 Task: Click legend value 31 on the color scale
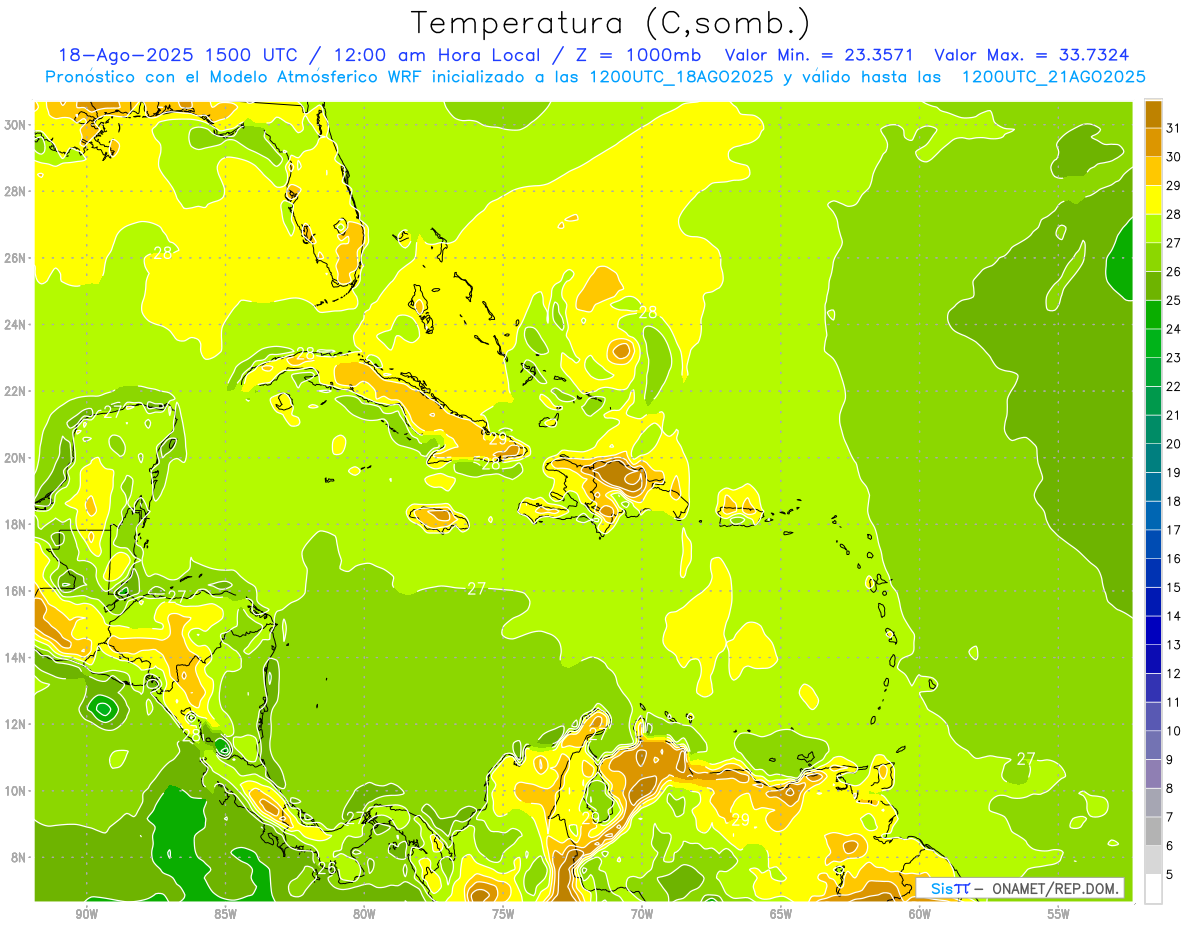point(1173,128)
